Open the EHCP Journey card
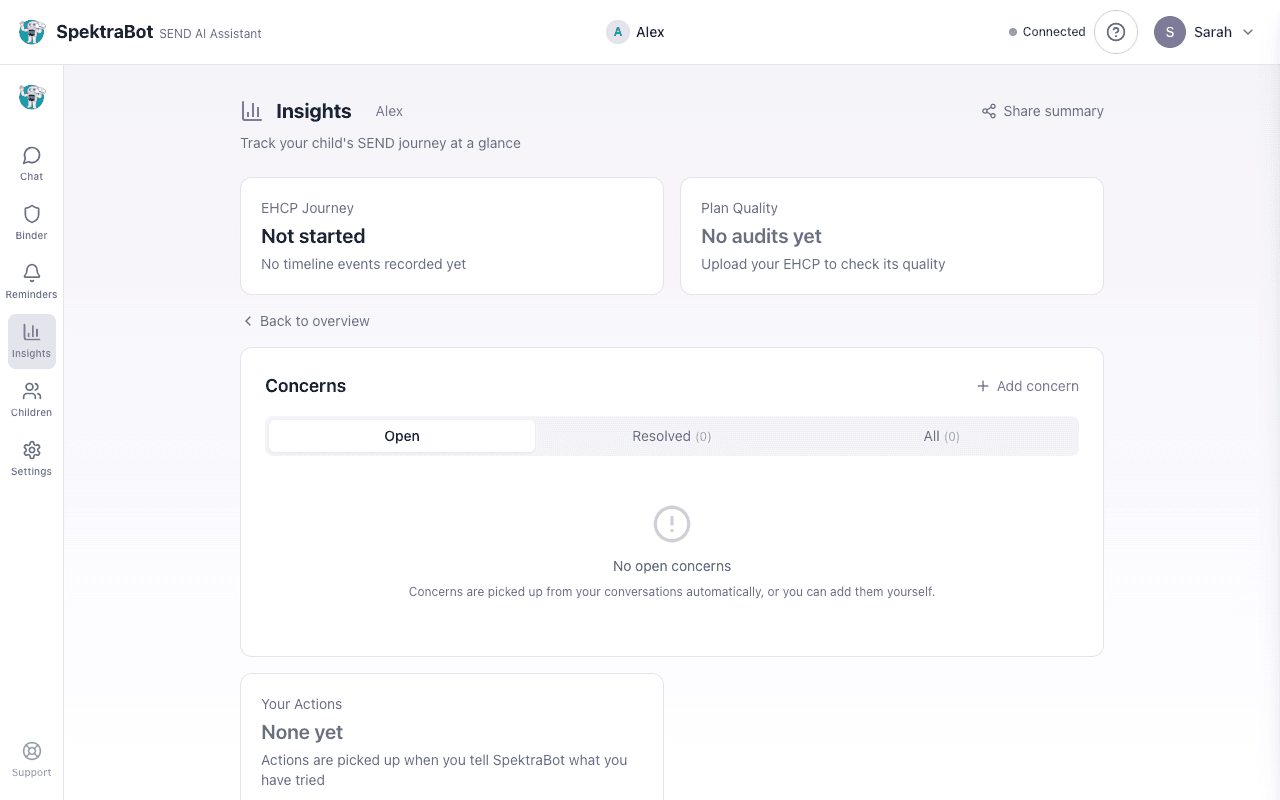The image size is (1280, 800). pos(452,236)
